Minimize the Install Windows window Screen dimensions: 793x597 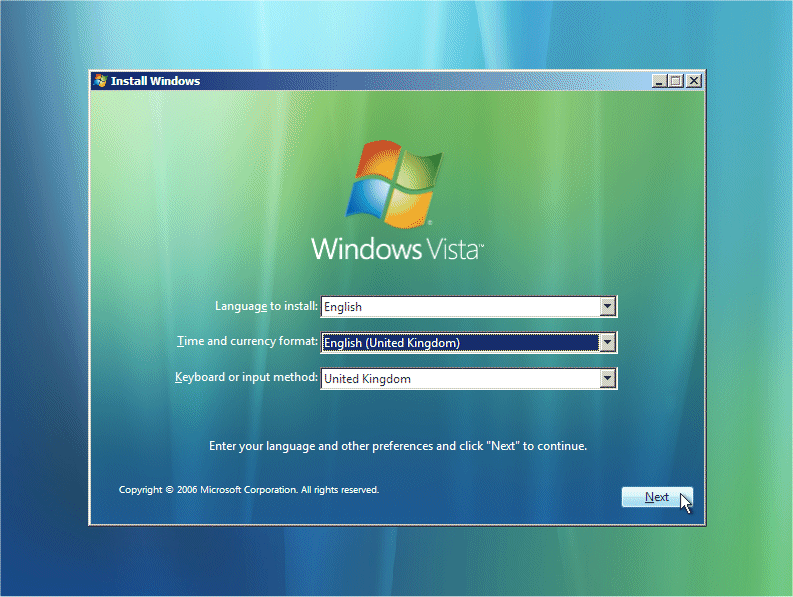tap(659, 81)
